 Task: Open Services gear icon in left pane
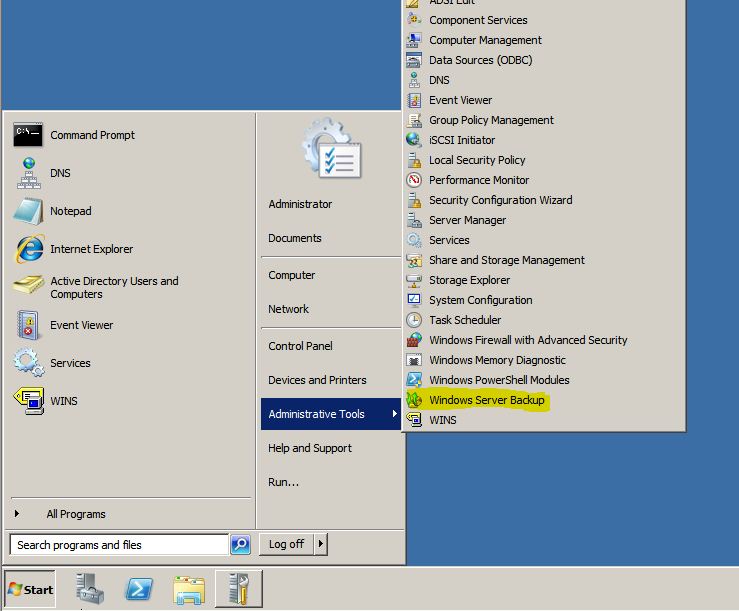click(x=29, y=363)
